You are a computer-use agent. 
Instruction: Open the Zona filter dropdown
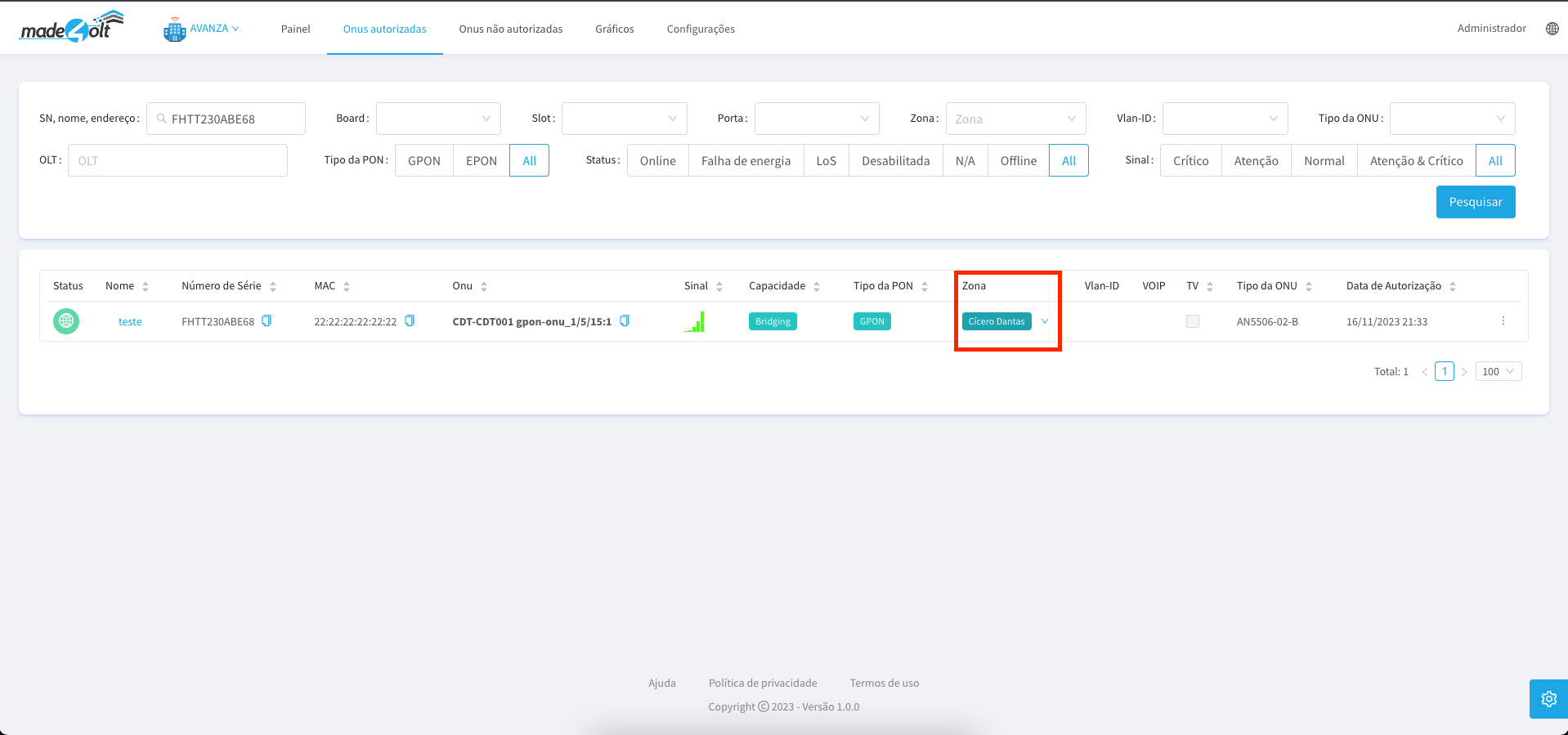click(1015, 119)
